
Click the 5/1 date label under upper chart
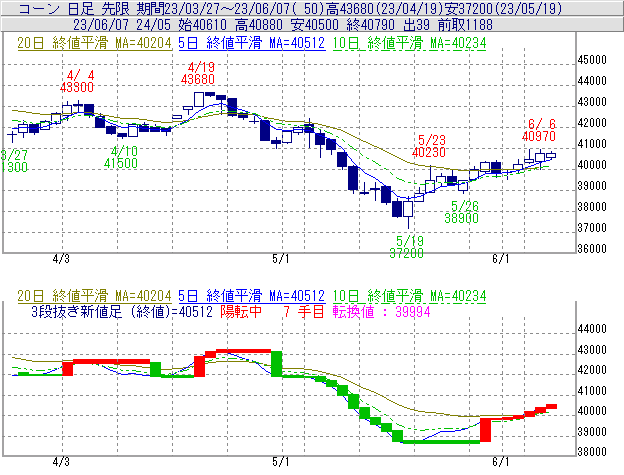click(281, 259)
